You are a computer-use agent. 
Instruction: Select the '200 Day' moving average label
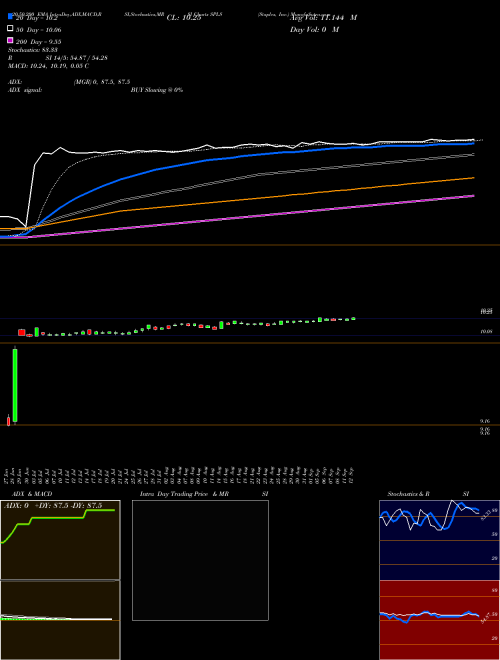click(x=38, y=42)
